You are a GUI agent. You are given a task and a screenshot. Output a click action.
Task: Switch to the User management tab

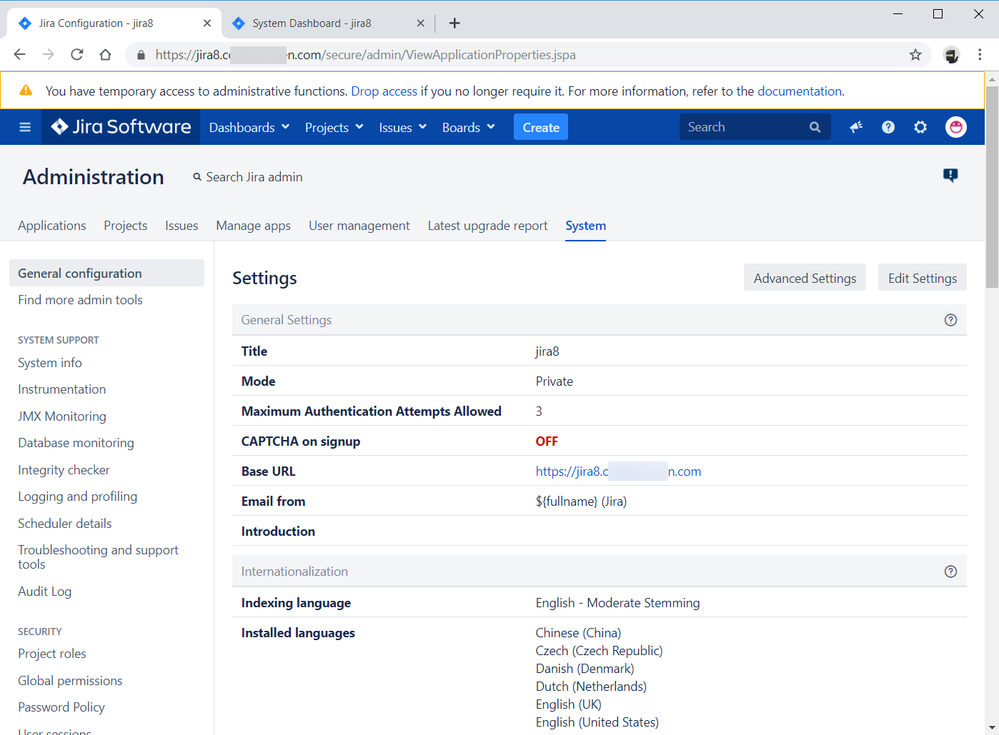359,225
